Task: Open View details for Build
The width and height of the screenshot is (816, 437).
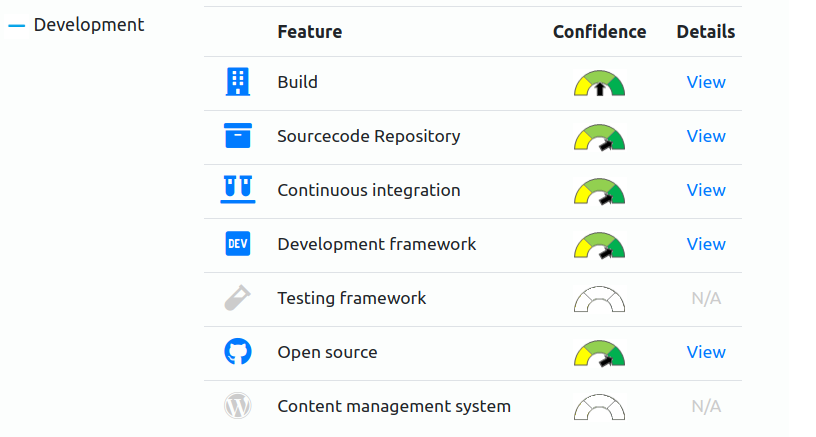Action: tap(706, 82)
